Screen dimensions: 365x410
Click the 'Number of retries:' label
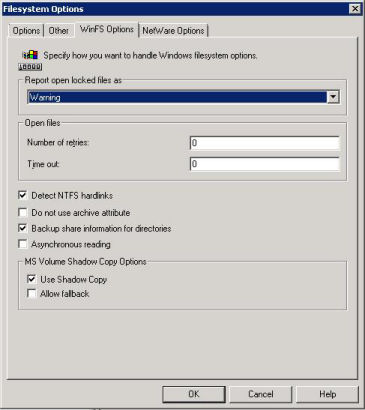[58, 143]
